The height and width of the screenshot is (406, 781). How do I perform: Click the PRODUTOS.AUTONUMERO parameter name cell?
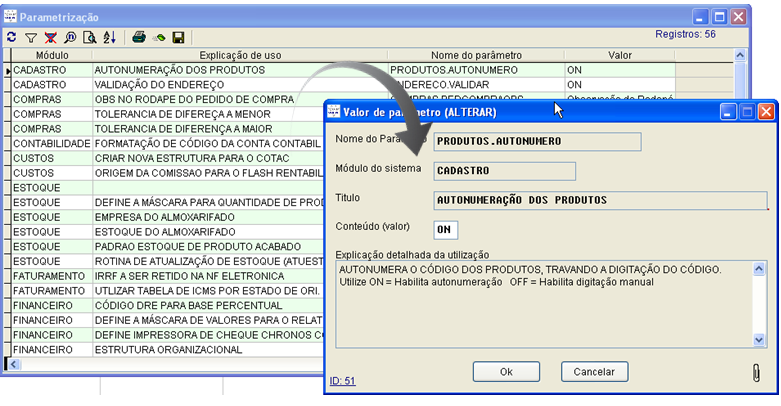[476, 70]
